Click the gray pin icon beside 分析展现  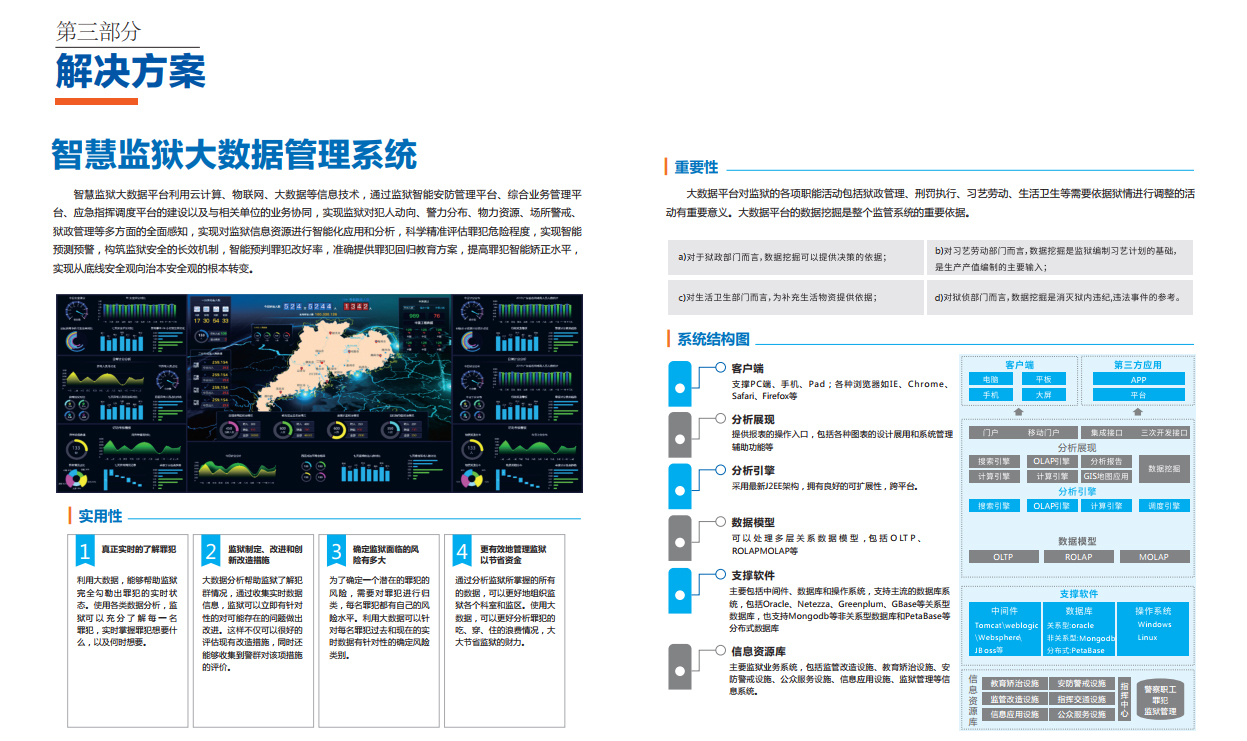(681, 434)
